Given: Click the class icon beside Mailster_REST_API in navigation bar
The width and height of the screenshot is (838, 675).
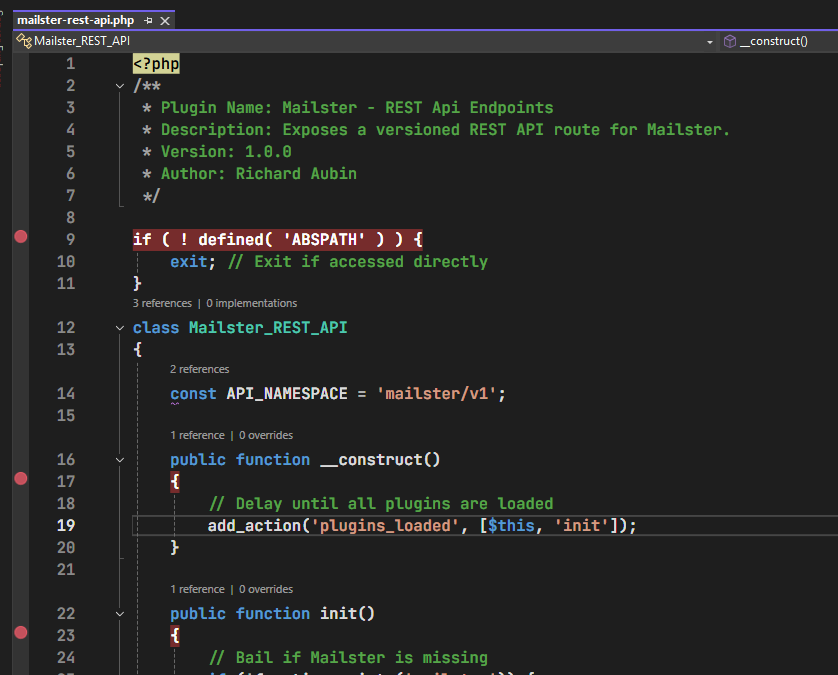Looking at the screenshot, I should click(24, 41).
